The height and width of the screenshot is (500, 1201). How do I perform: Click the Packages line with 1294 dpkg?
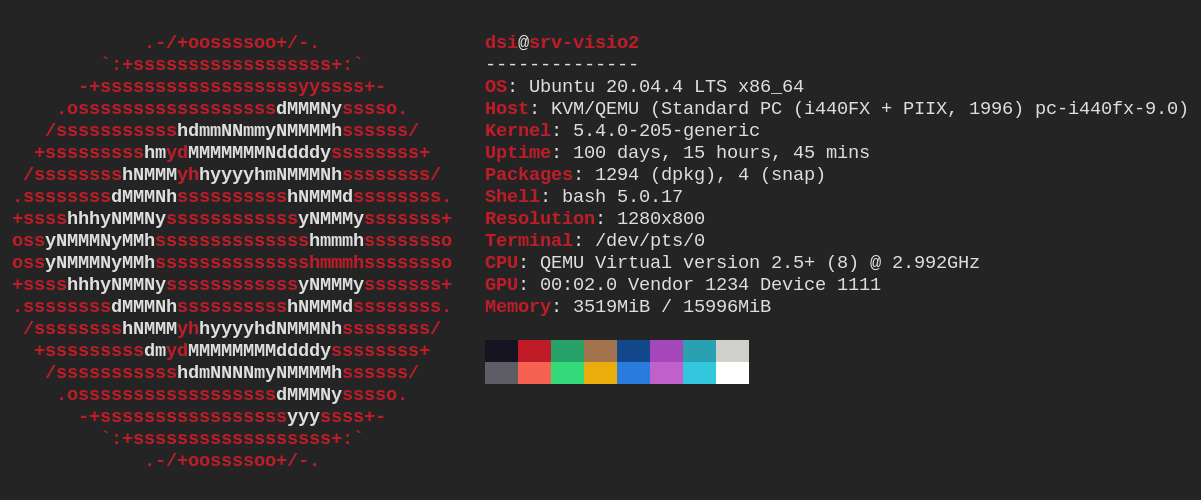655,175
